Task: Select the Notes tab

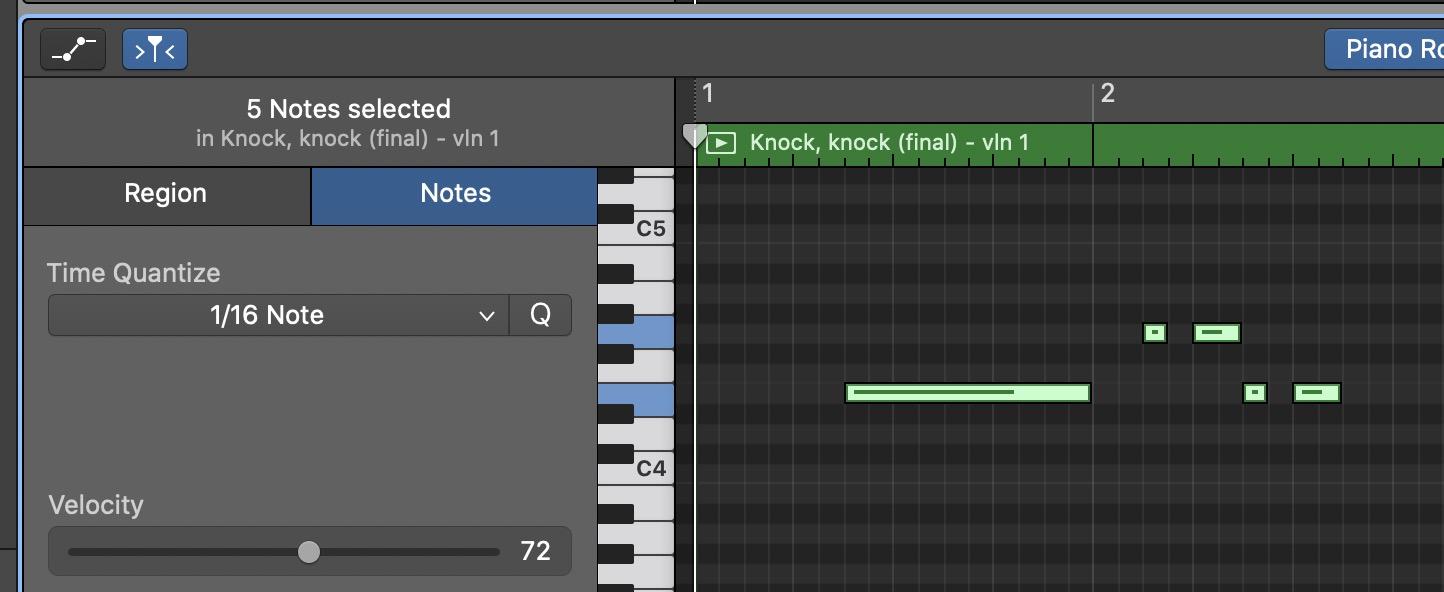Action: point(455,194)
